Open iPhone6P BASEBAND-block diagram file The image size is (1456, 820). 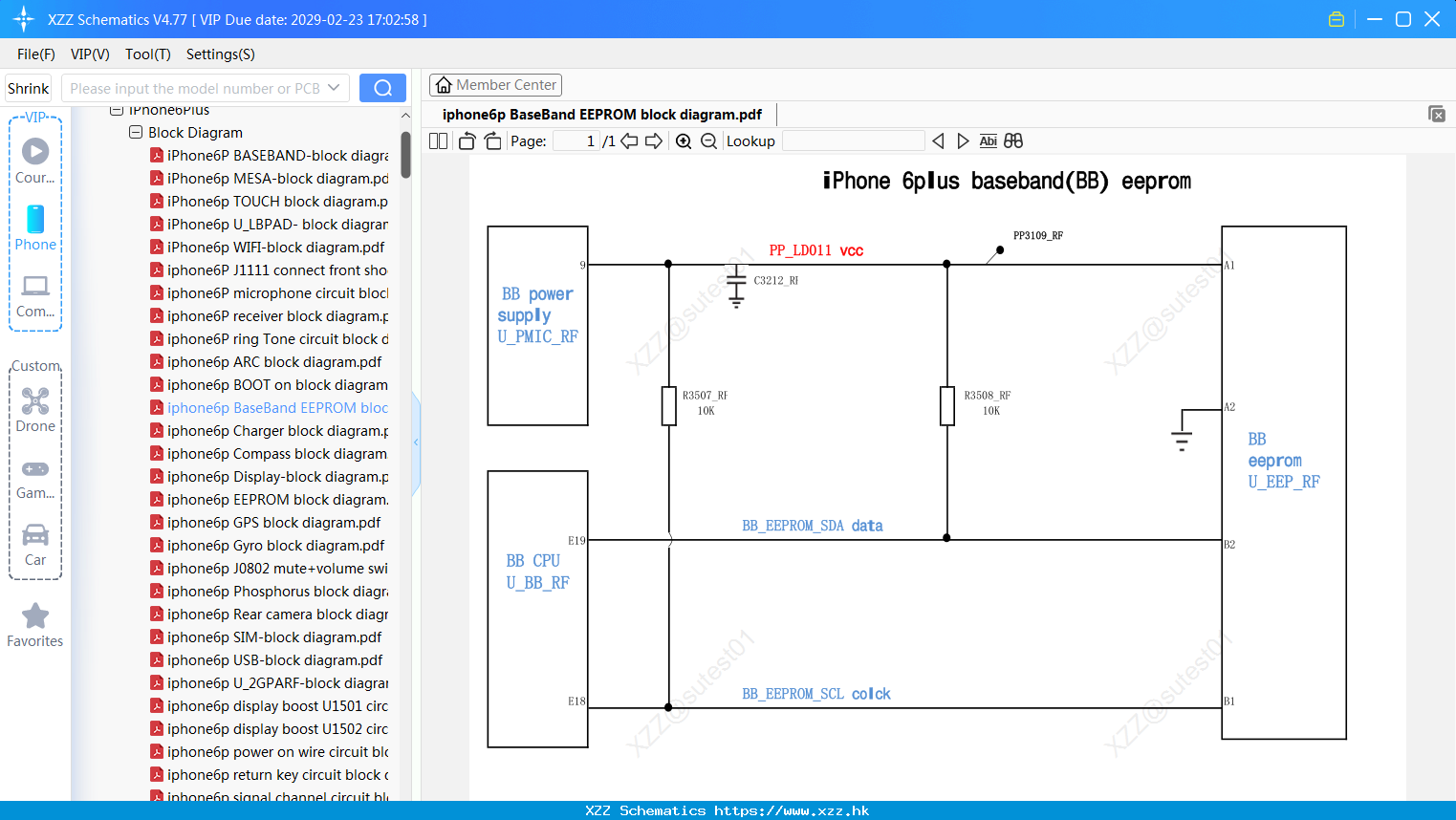tap(270, 155)
